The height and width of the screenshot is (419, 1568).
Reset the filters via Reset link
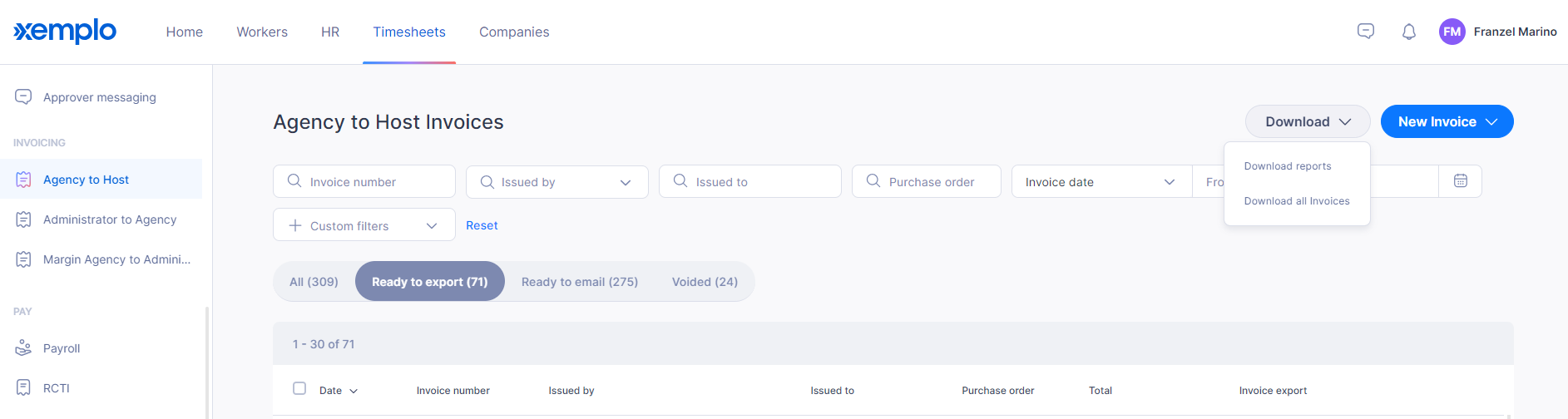[482, 225]
